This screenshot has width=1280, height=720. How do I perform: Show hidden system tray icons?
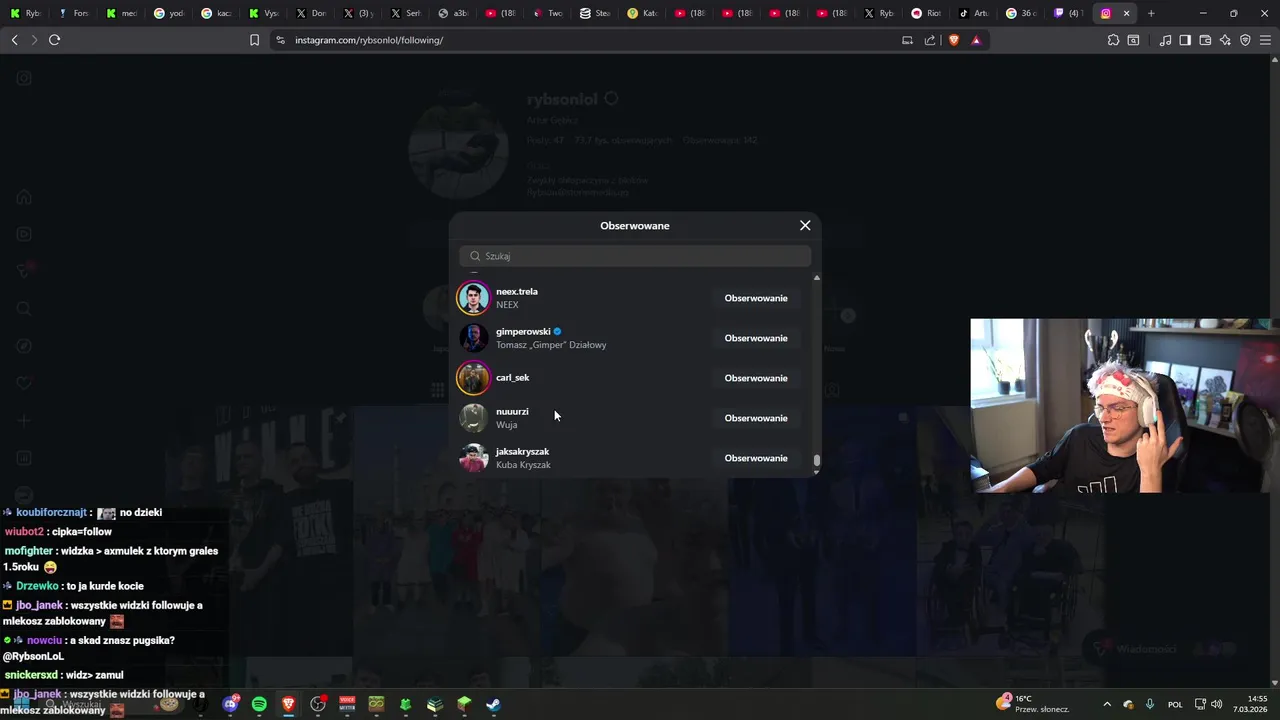pos(1106,704)
